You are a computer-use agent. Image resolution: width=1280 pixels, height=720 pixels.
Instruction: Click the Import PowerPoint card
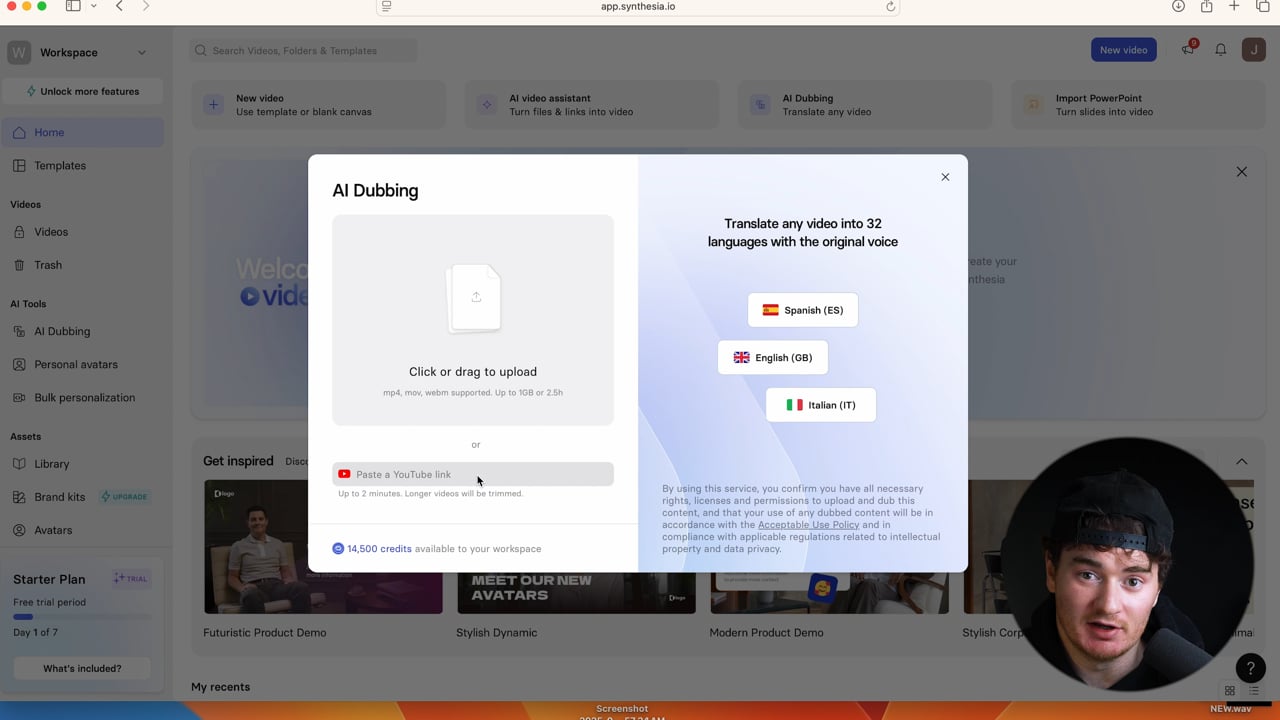[1139, 105]
